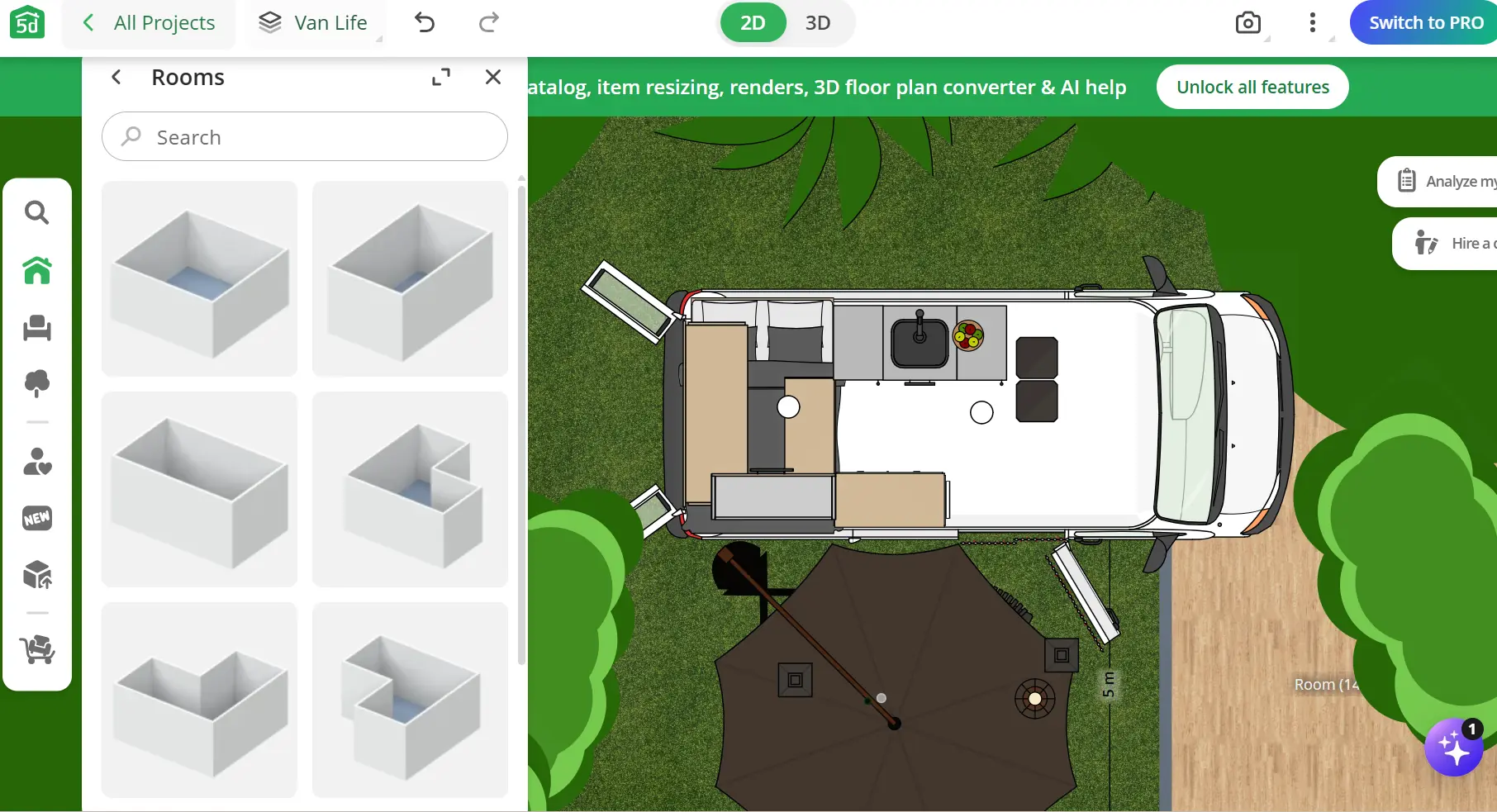Viewport: 1497px width, 812px height.
Task: Switch to 3D view mode
Action: 817,23
